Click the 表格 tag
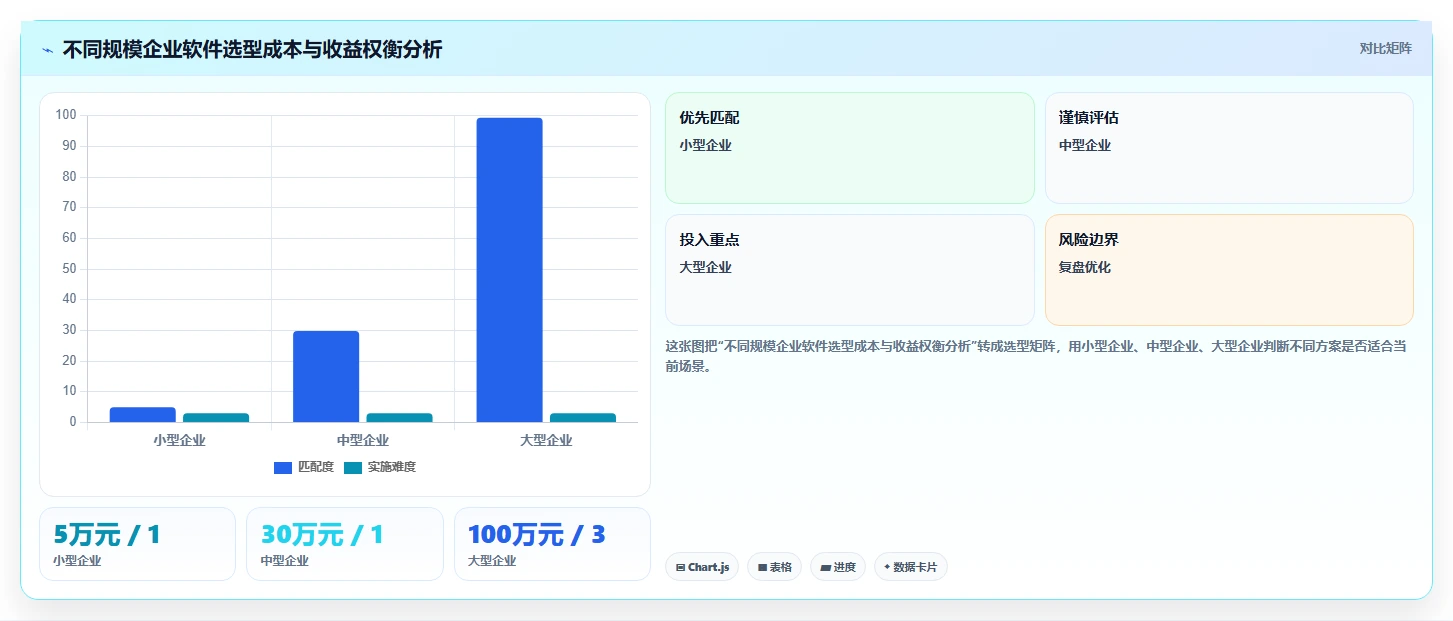This screenshot has width=1453, height=621. [x=774, y=567]
